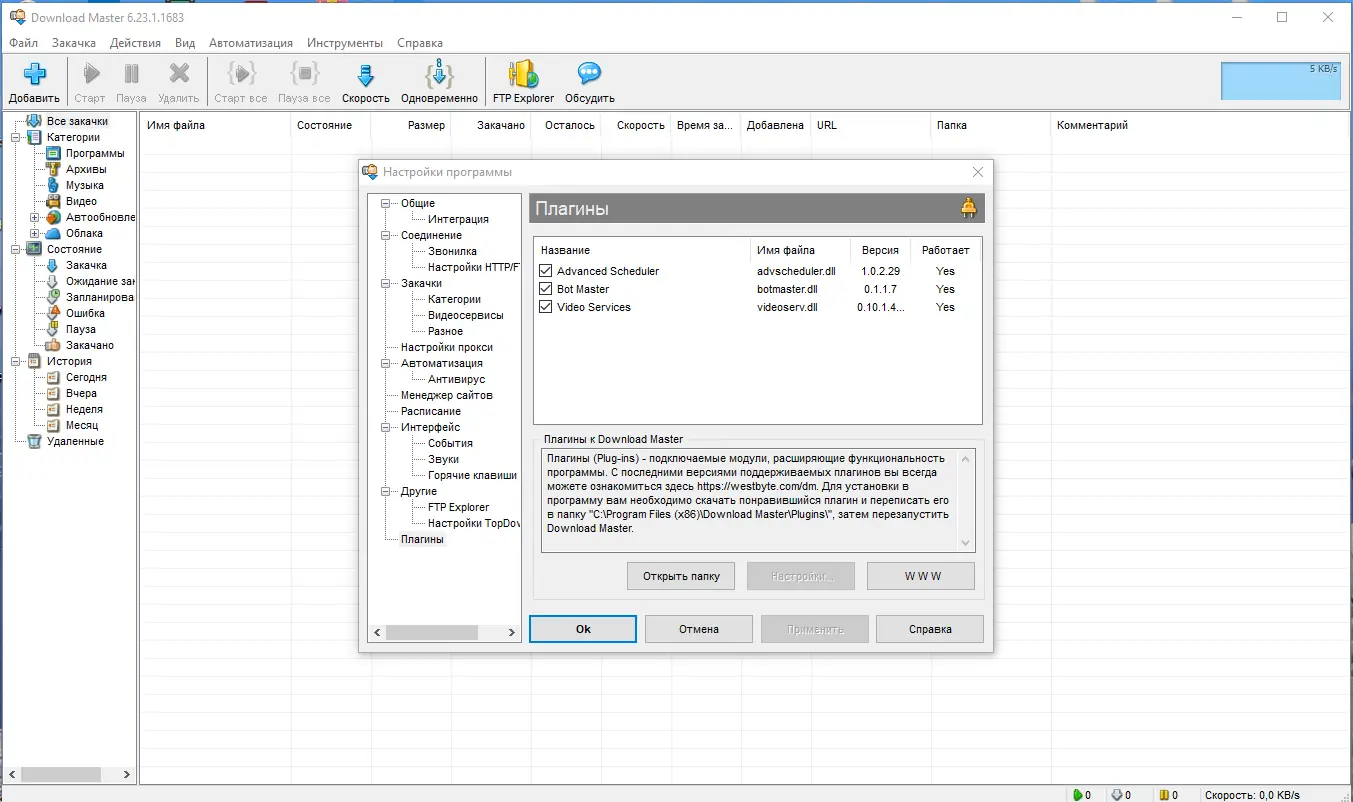Select Месяц history icon

click(x=54, y=425)
